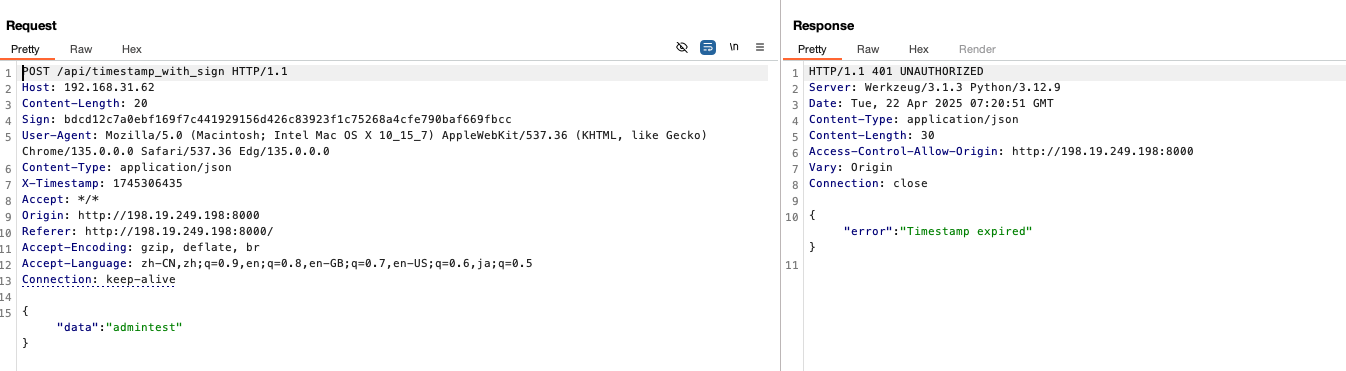Click the Connection: close header

pyautogui.click(x=868, y=184)
